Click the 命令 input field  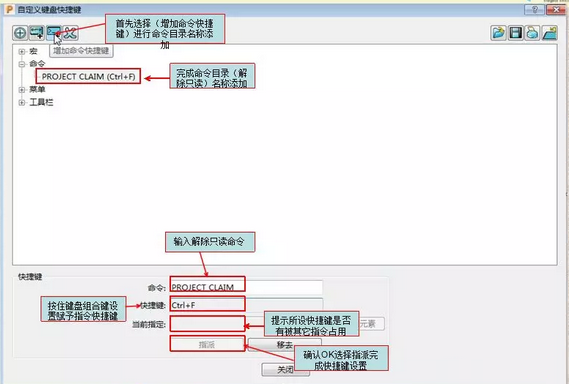[x=246, y=287]
